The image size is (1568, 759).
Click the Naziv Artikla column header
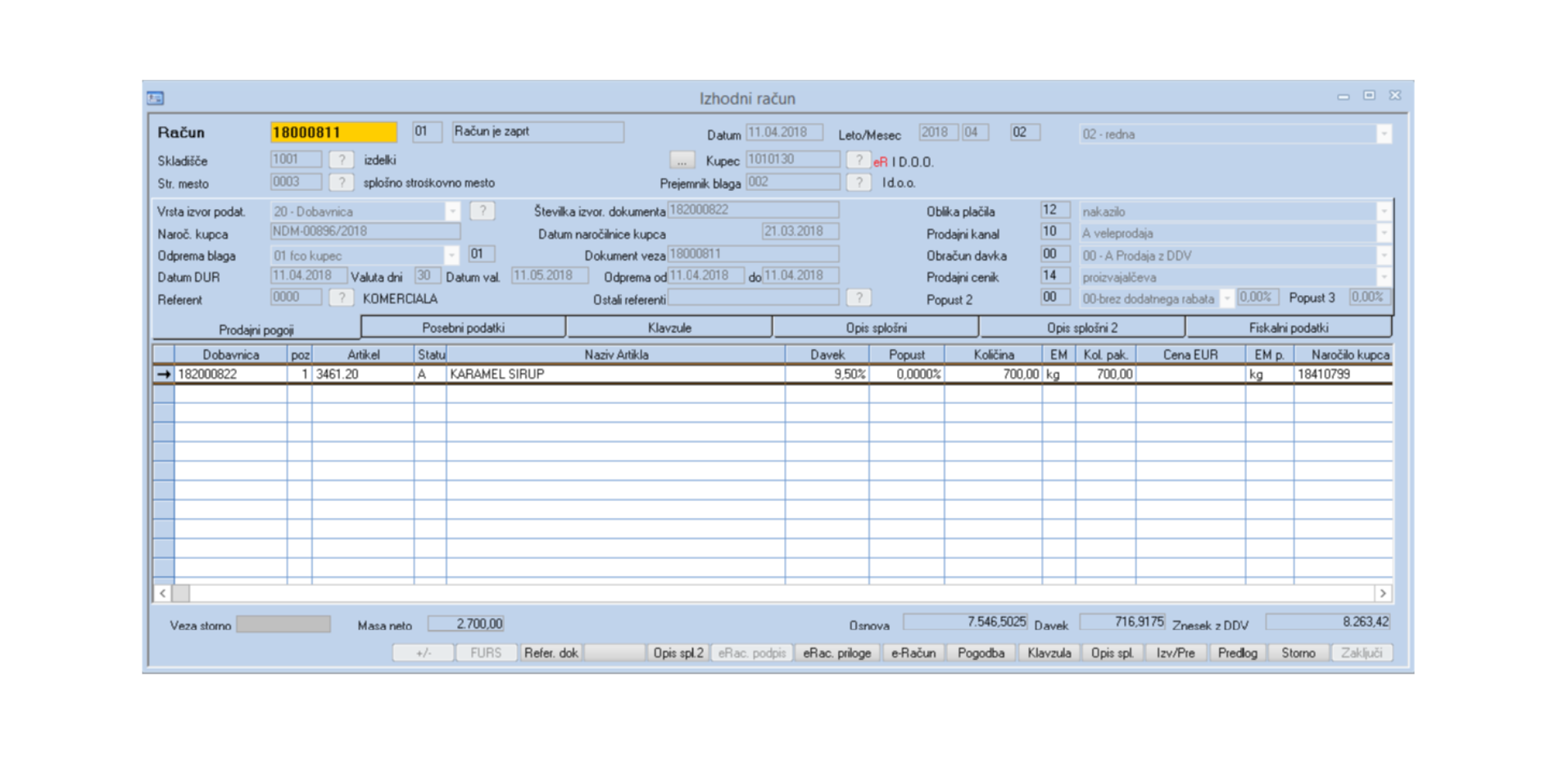click(616, 355)
